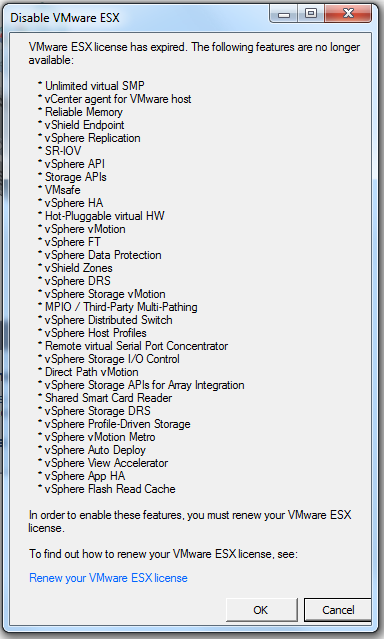This screenshot has width=384, height=639.
Task: Click the vSphere View Accelerator entry
Action: point(106,464)
